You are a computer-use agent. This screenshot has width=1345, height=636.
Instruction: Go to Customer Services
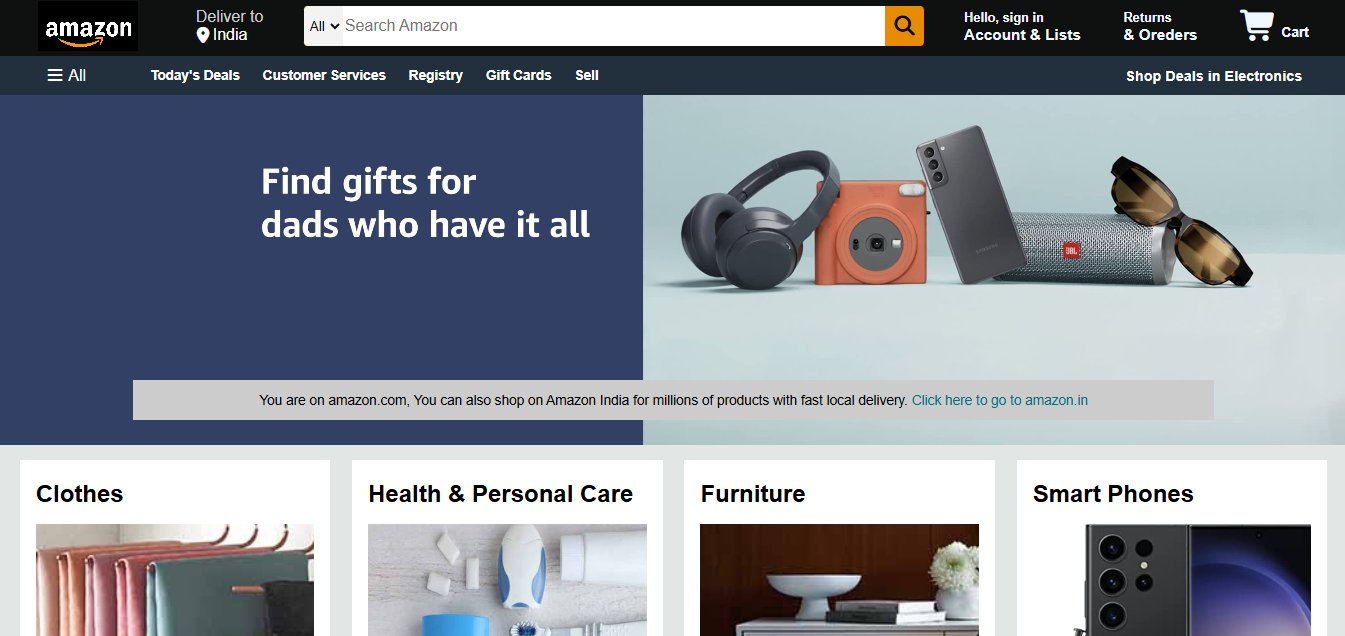click(x=324, y=75)
